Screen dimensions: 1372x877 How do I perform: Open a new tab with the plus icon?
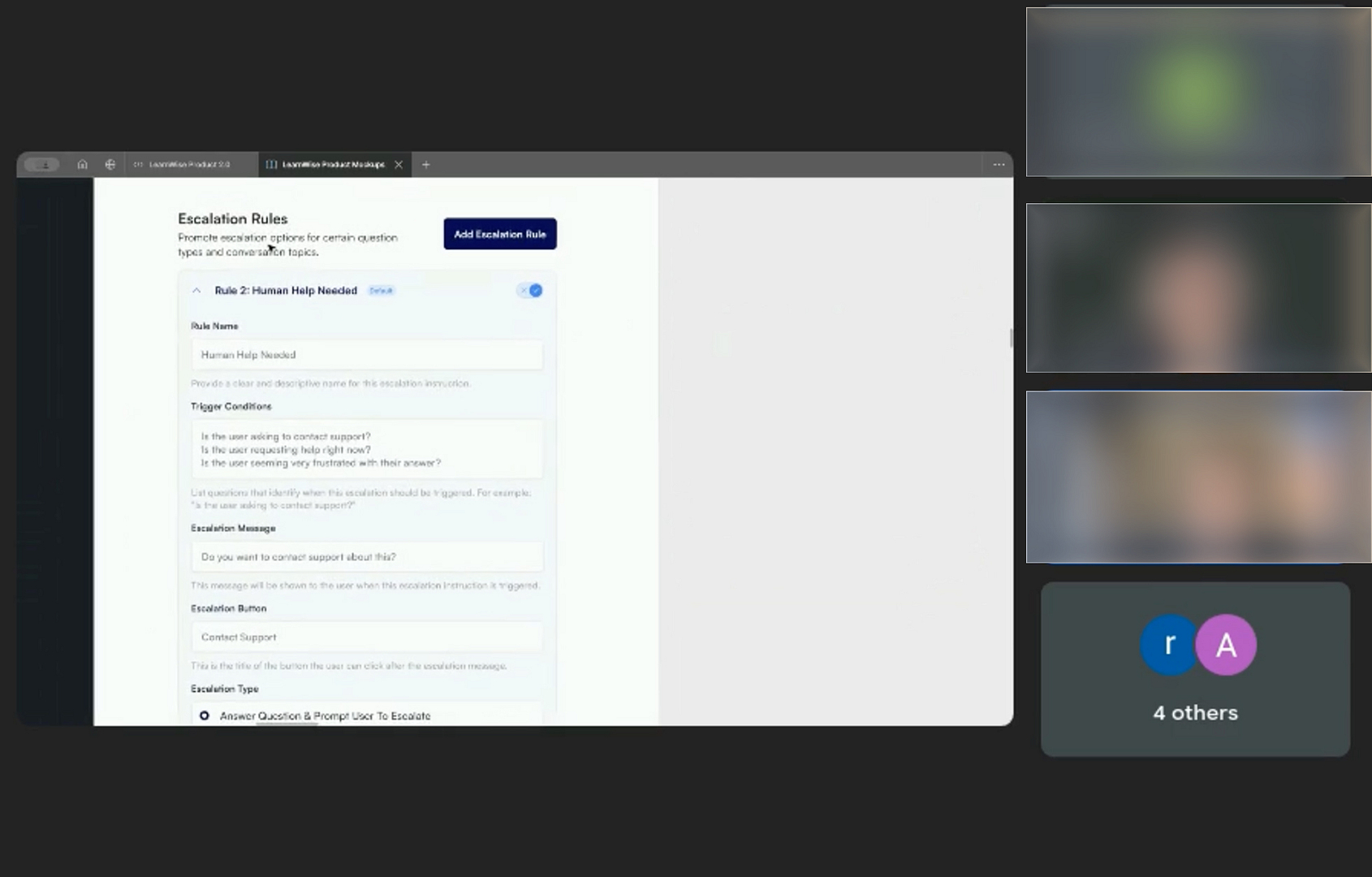coord(425,165)
